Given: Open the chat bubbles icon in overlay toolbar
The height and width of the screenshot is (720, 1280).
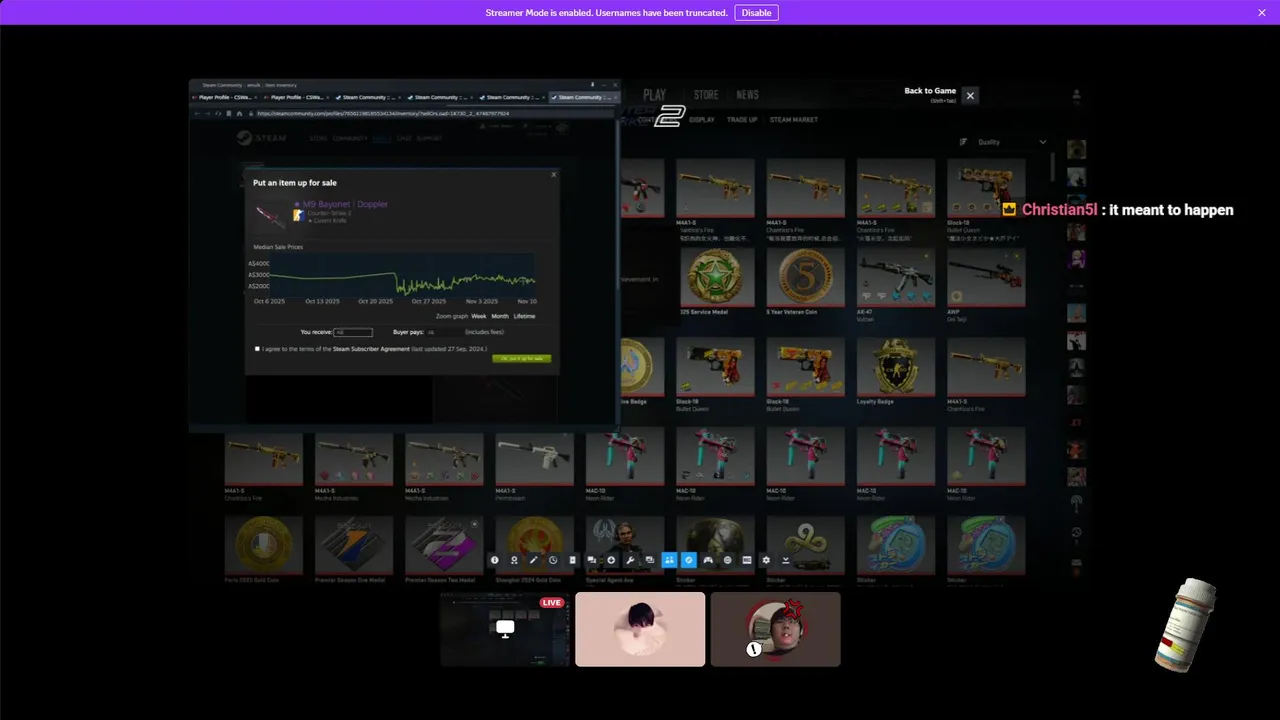Looking at the screenshot, I should click(591, 560).
